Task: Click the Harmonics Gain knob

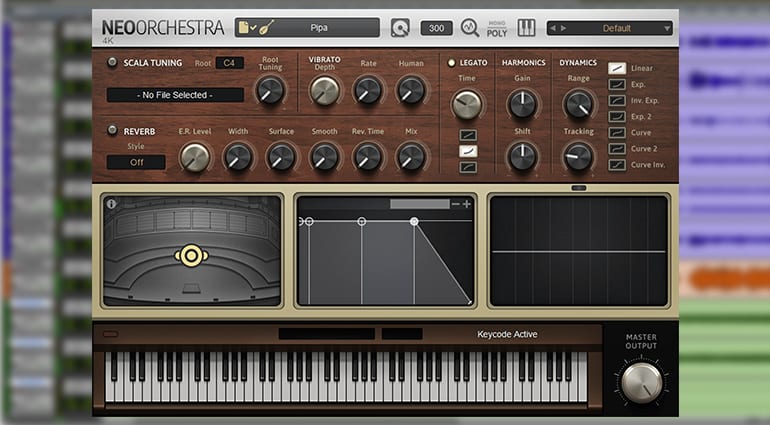Action: coord(522,105)
